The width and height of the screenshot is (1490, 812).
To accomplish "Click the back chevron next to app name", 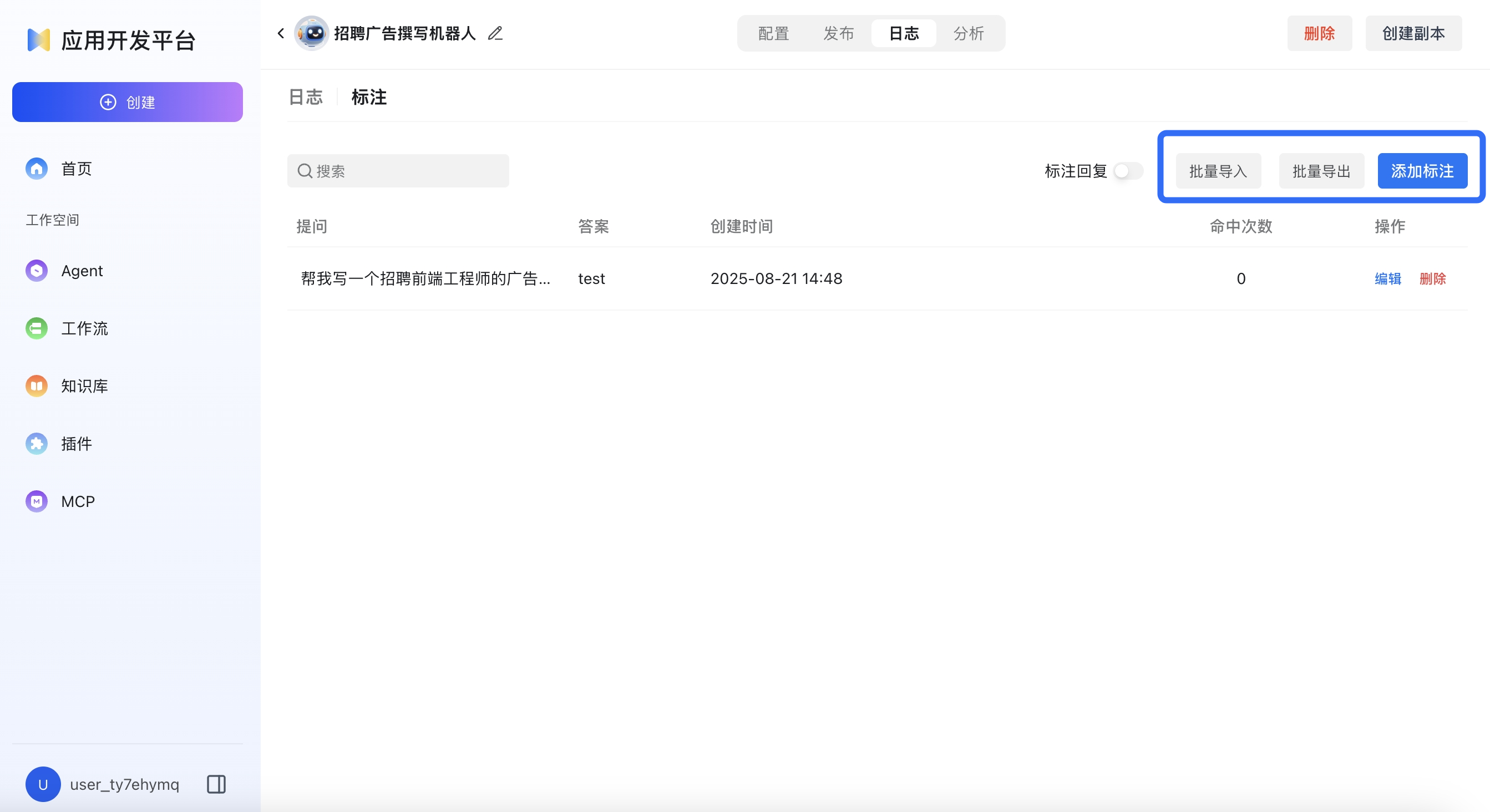I will pos(280,33).
